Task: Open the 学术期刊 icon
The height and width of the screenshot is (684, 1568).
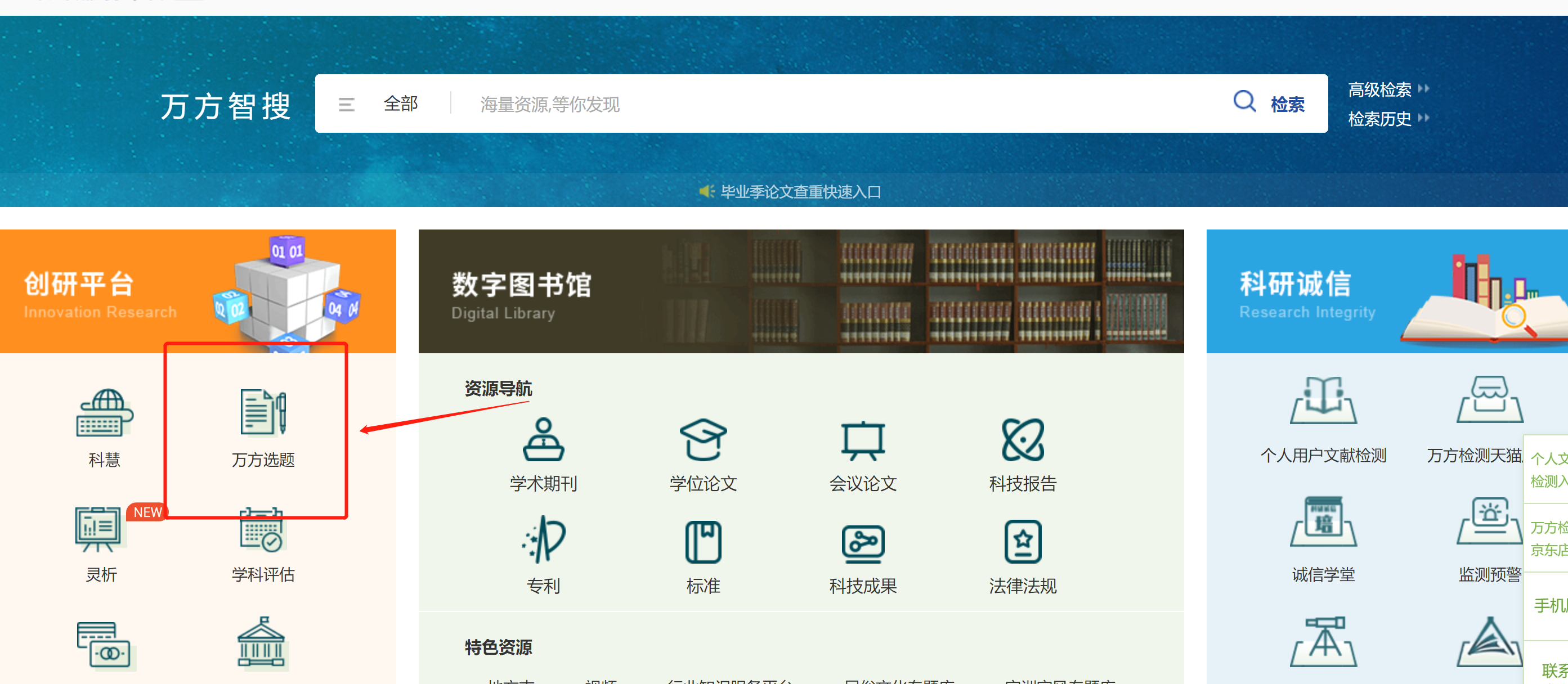Action: point(544,439)
